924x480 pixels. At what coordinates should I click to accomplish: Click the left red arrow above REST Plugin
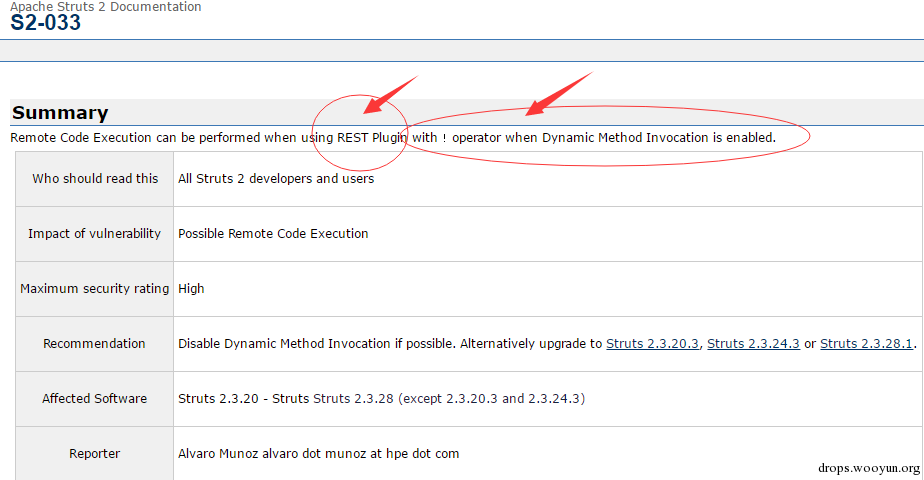(x=389, y=92)
